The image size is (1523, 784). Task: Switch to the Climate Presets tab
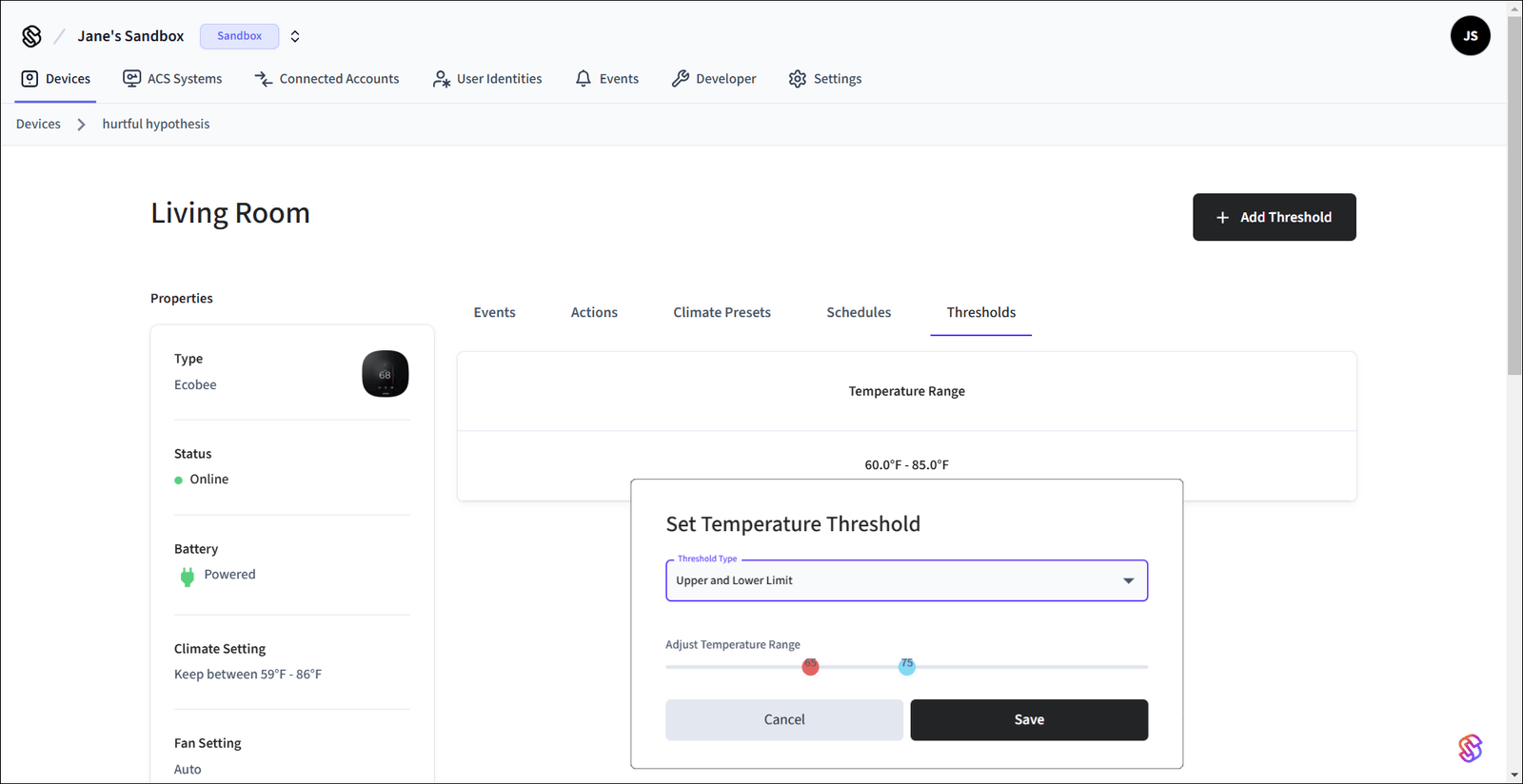coord(722,312)
